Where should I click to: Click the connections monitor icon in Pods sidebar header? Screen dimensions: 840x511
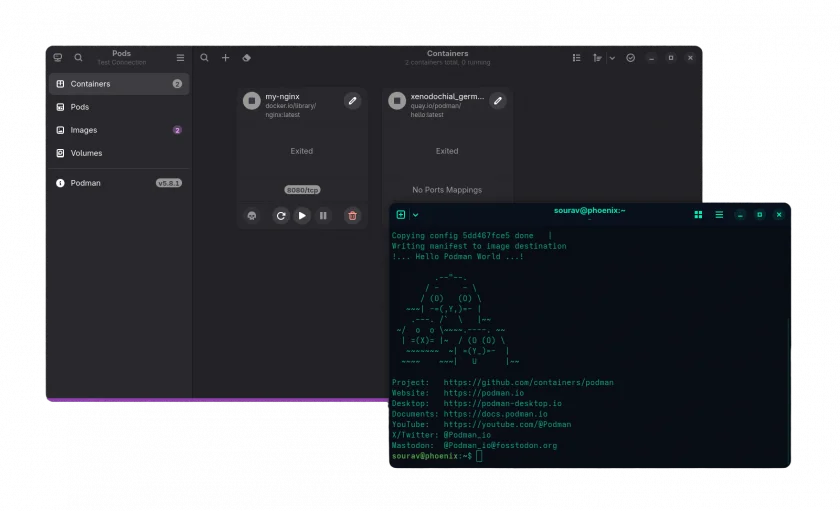(x=58, y=58)
